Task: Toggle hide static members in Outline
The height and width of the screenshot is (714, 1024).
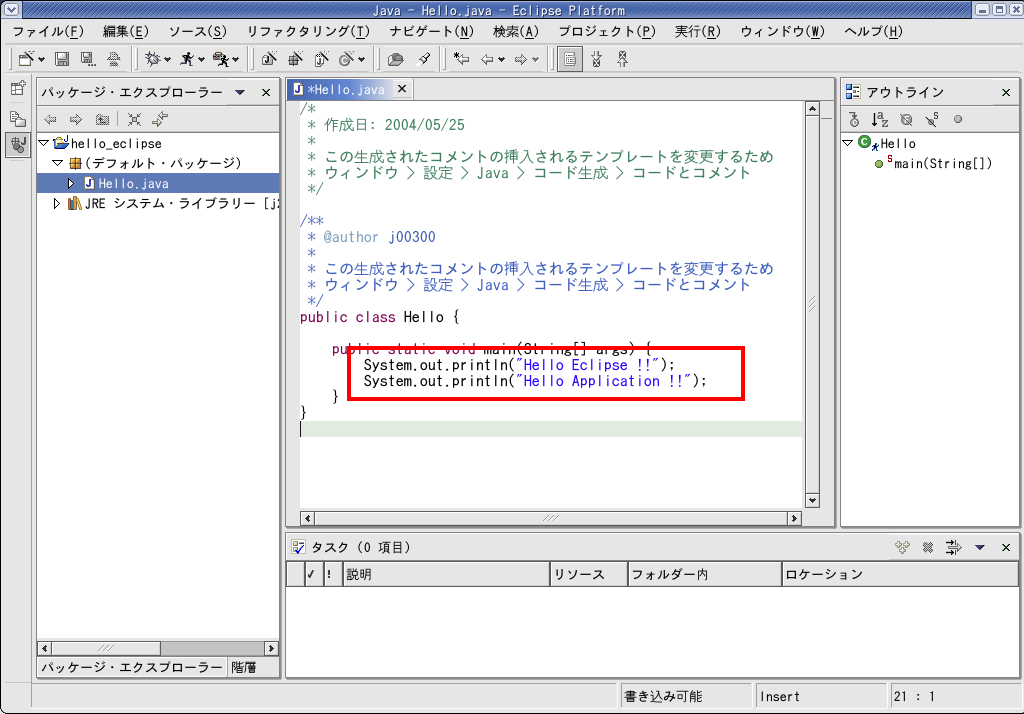Action: tap(932, 120)
